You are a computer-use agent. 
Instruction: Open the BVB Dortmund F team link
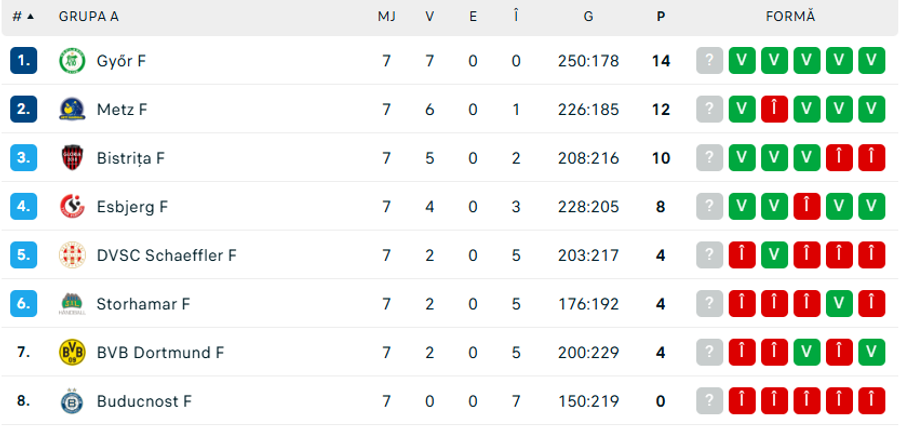click(x=160, y=352)
